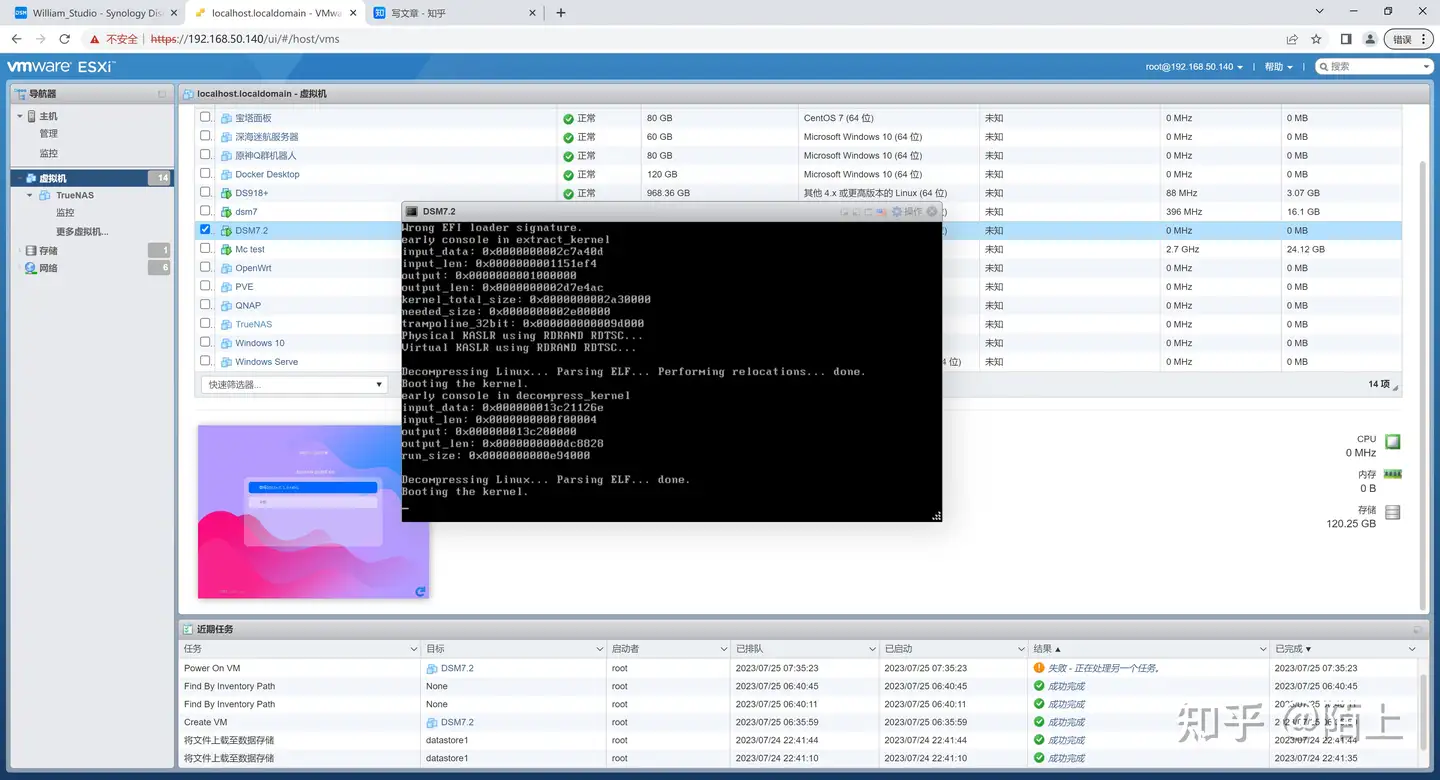
Task: Tick the checkbox for Windows 10 VM
Action: [x=205, y=342]
